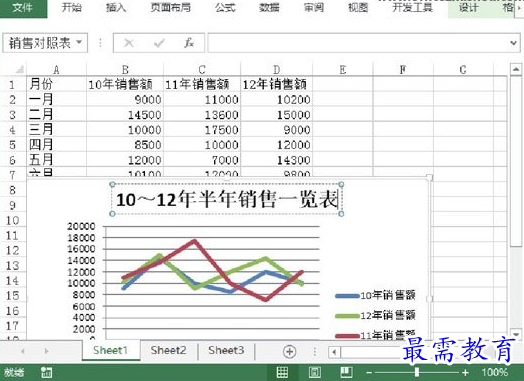Click horizontal scrollbar left arrow

coord(334,352)
